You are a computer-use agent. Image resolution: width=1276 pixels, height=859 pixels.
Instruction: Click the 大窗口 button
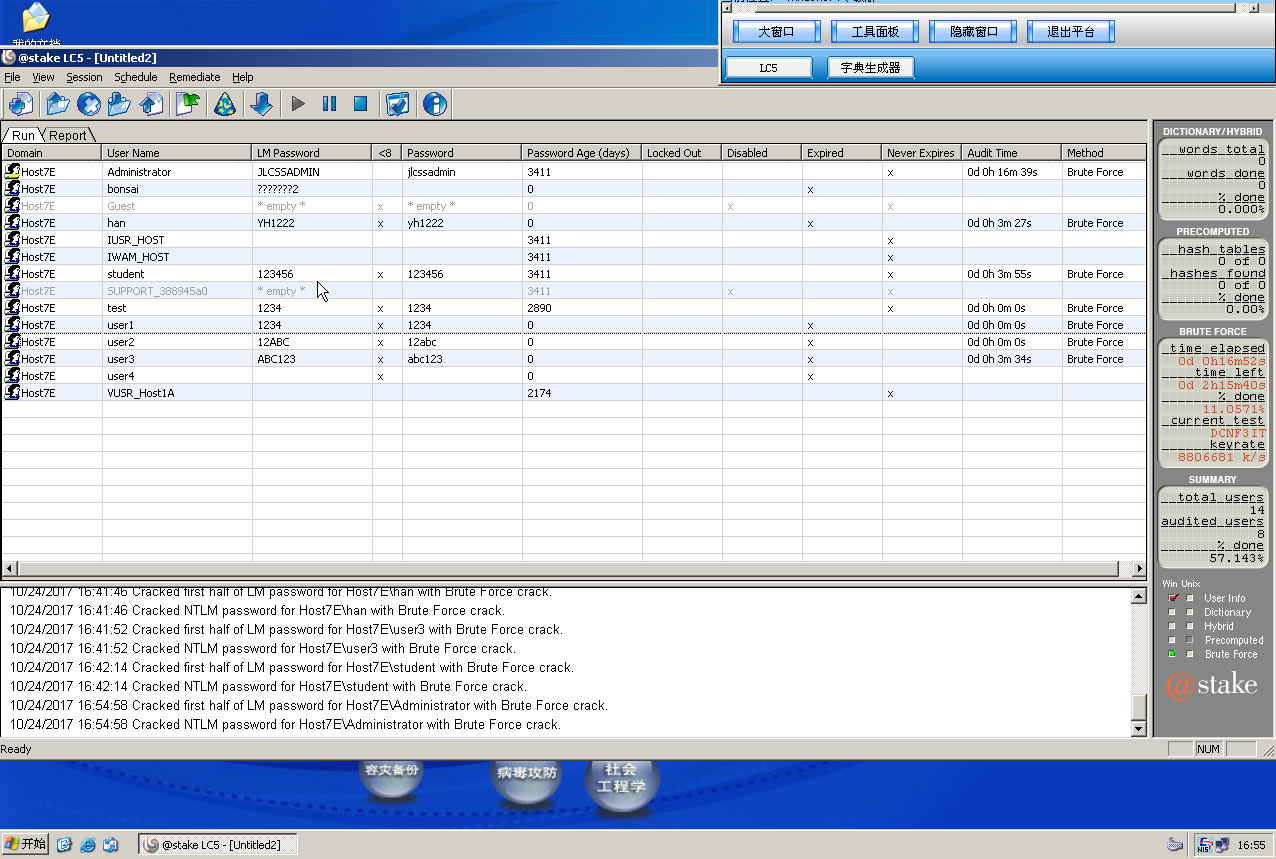776,32
